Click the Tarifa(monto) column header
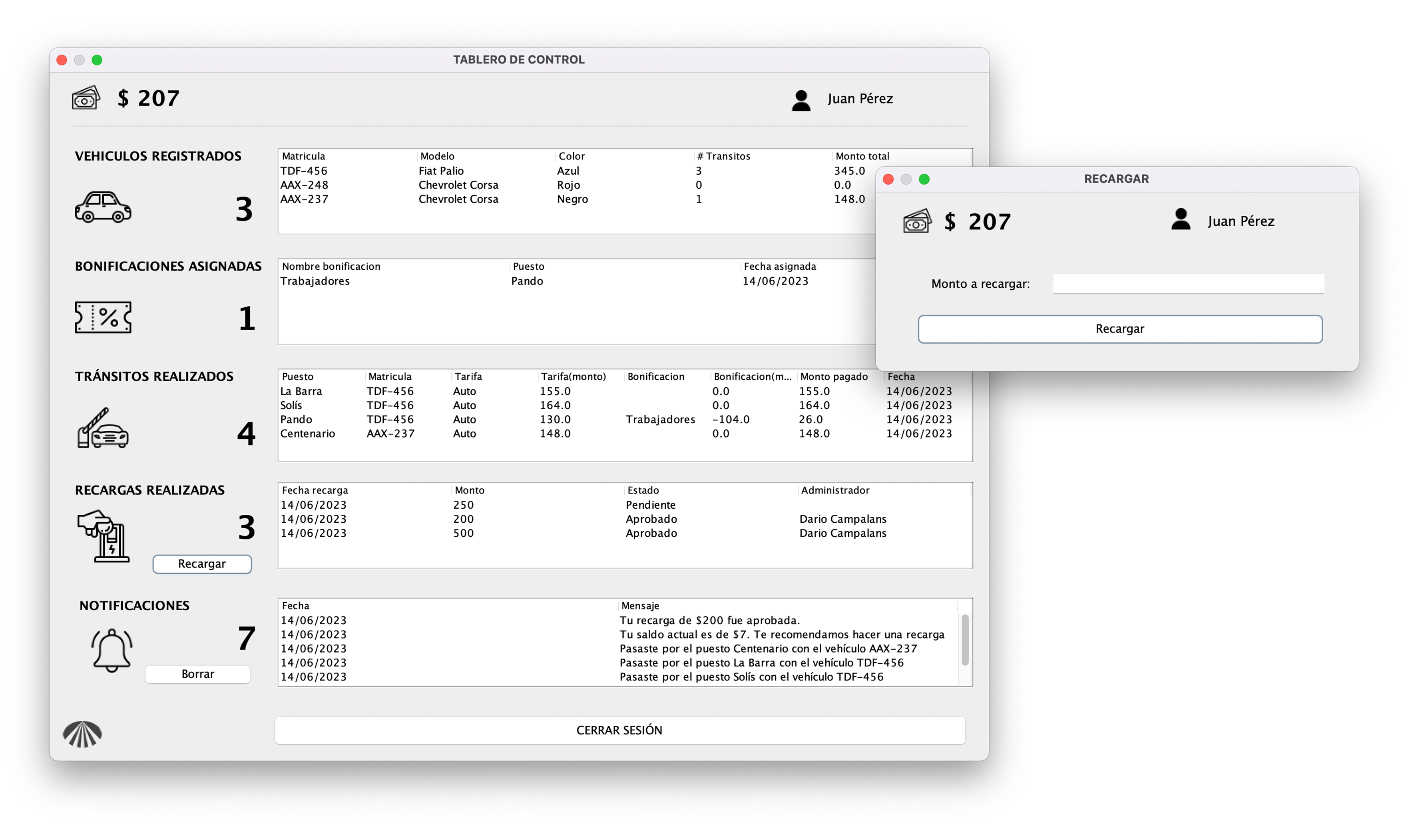The image size is (1402, 840). click(581, 377)
